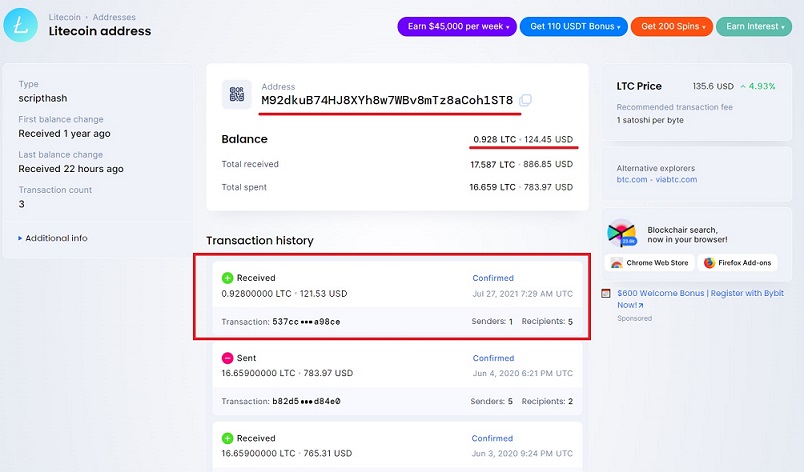The image size is (804, 472).
Task: Click the Firefox icon in Add-ons button
Action: (x=709, y=263)
